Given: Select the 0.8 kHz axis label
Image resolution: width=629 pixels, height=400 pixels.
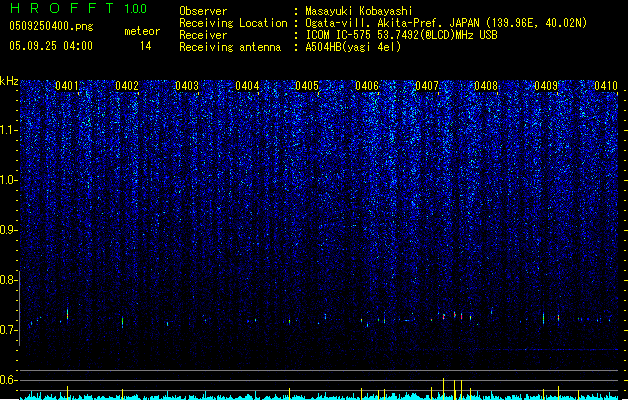Looking at the screenshot, I should tap(8, 280).
